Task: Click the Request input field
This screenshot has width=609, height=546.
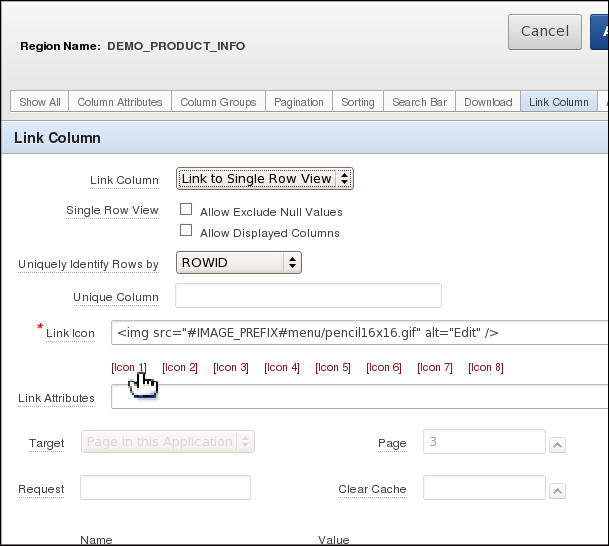Action: point(165,488)
